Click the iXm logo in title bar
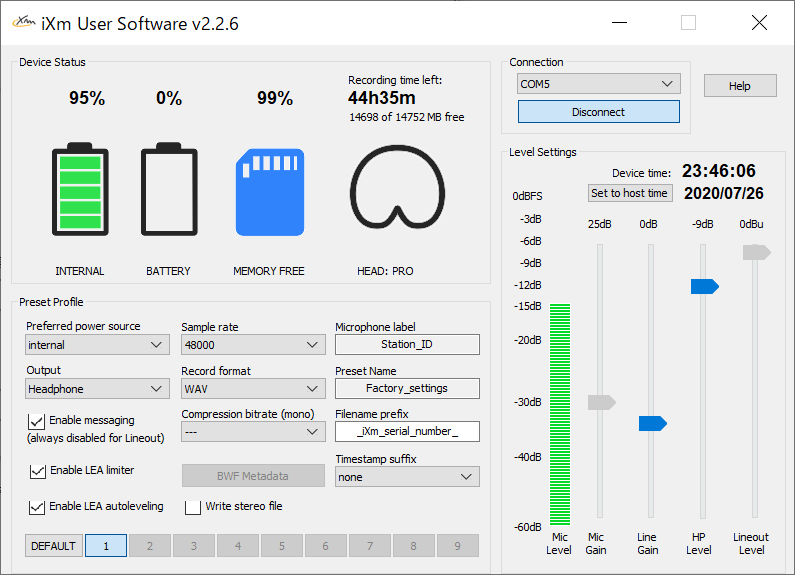The image size is (795, 575). pyautogui.click(x=24, y=22)
